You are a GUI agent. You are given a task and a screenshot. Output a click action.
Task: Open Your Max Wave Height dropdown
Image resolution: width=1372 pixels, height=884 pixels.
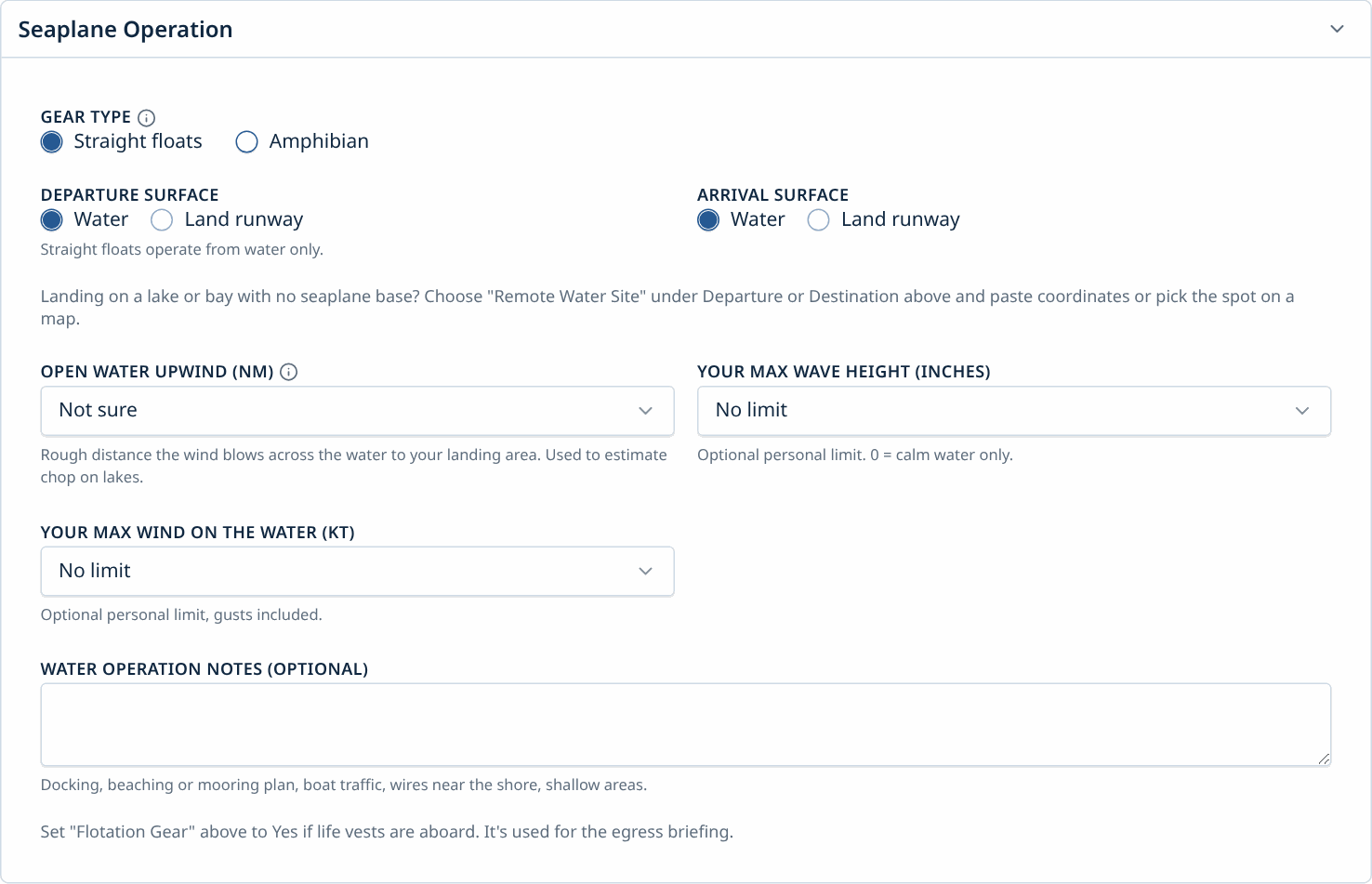(x=1014, y=411)
